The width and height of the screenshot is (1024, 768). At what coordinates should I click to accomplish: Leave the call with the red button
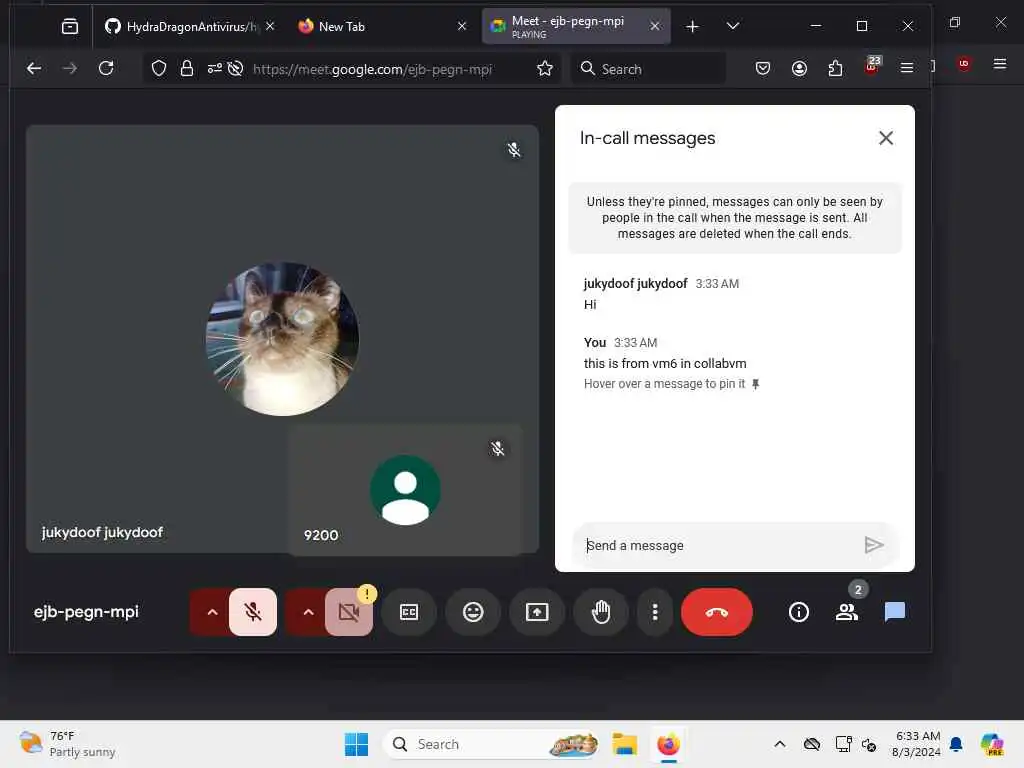tap(716, 612)
